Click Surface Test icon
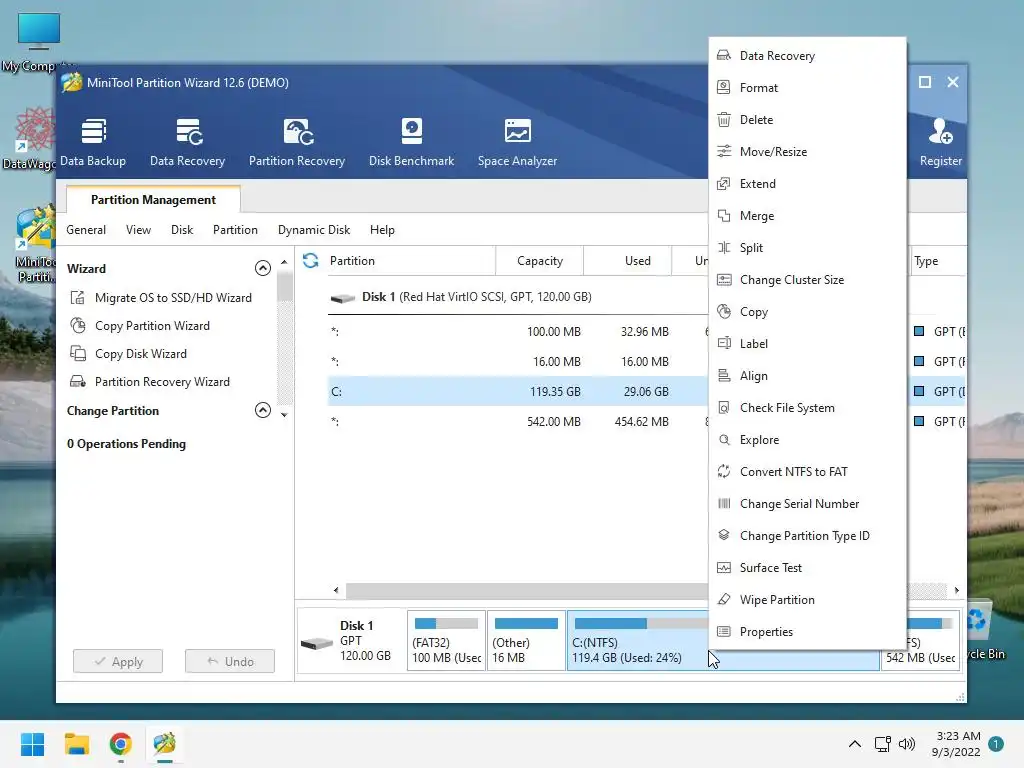The image size is (1024, 768). point(724,568)
